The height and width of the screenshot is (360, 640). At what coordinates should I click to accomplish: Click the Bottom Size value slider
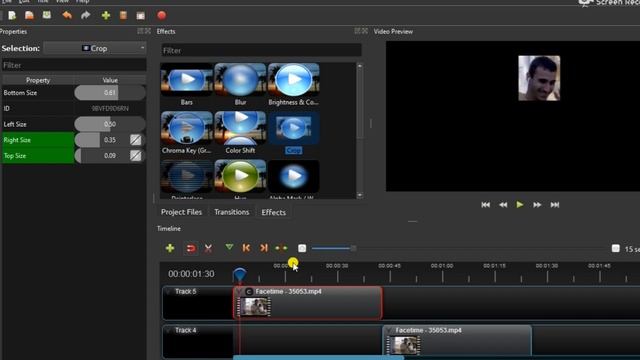tap(110, 93)
